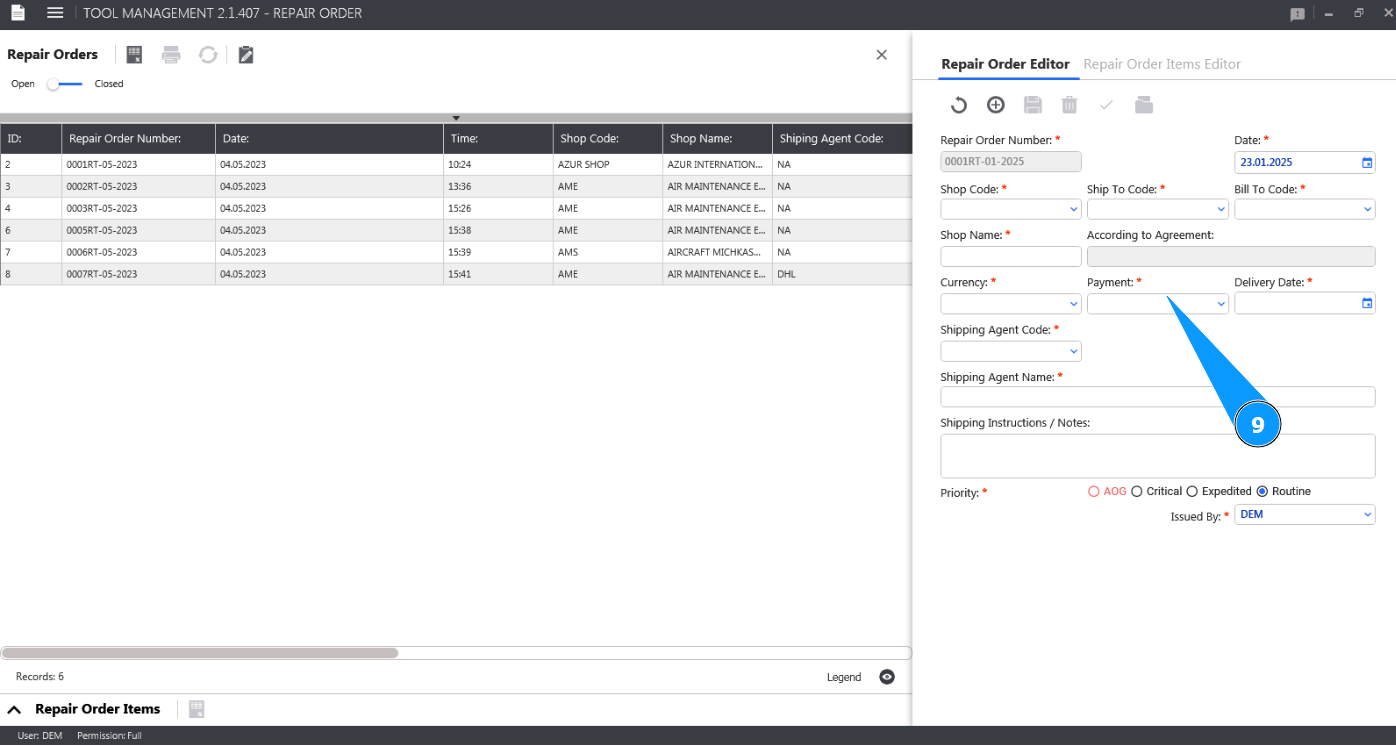Screen dimensions: 1396x746
Task: Sort by the table's Shop Name column header
Action: point(718,138)
